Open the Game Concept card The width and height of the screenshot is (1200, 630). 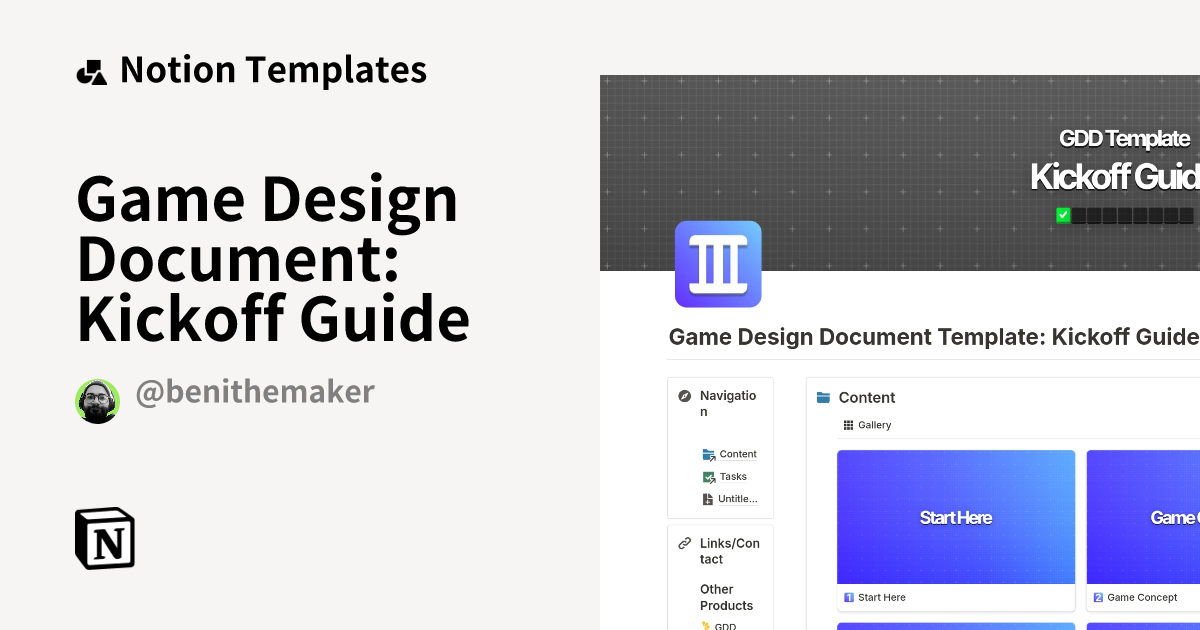coord(1150,517)
